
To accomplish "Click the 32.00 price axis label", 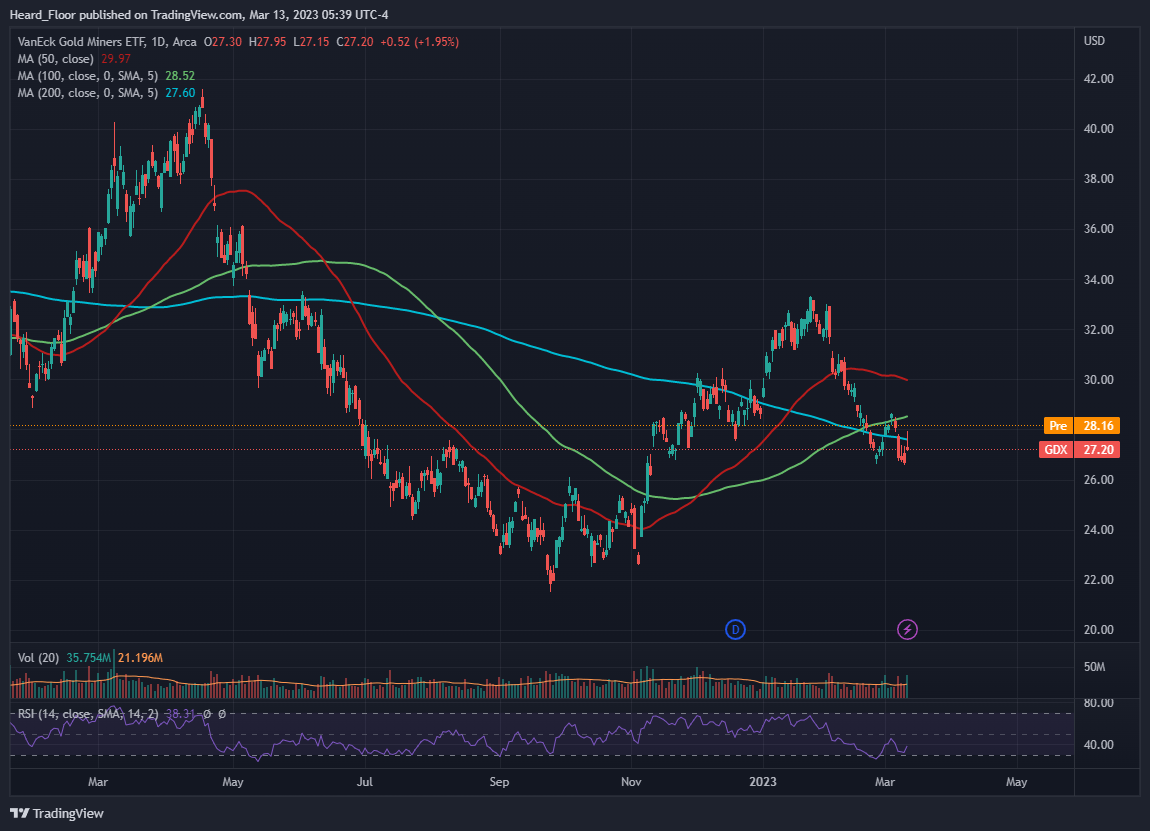I will coord(1099,329).
